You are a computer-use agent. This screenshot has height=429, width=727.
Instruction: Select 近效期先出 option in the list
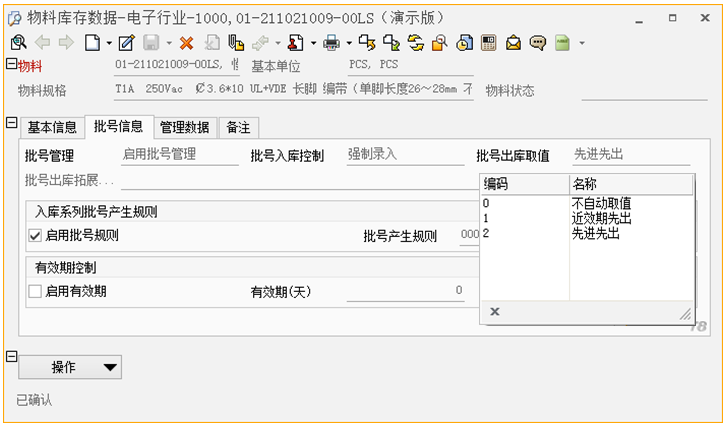601,218
